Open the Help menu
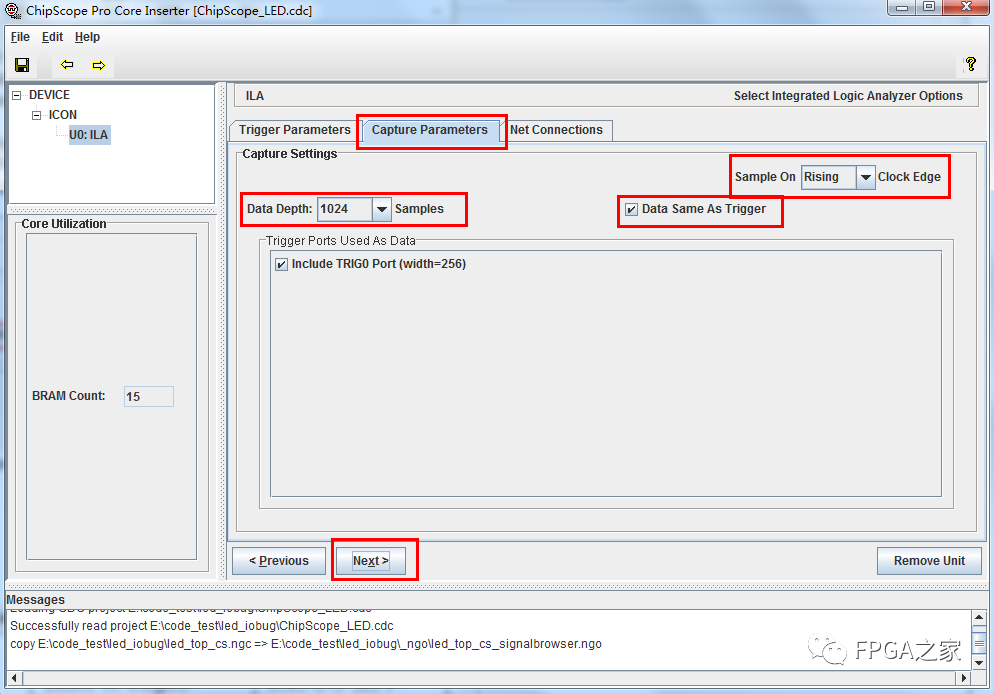 (87, 37)
